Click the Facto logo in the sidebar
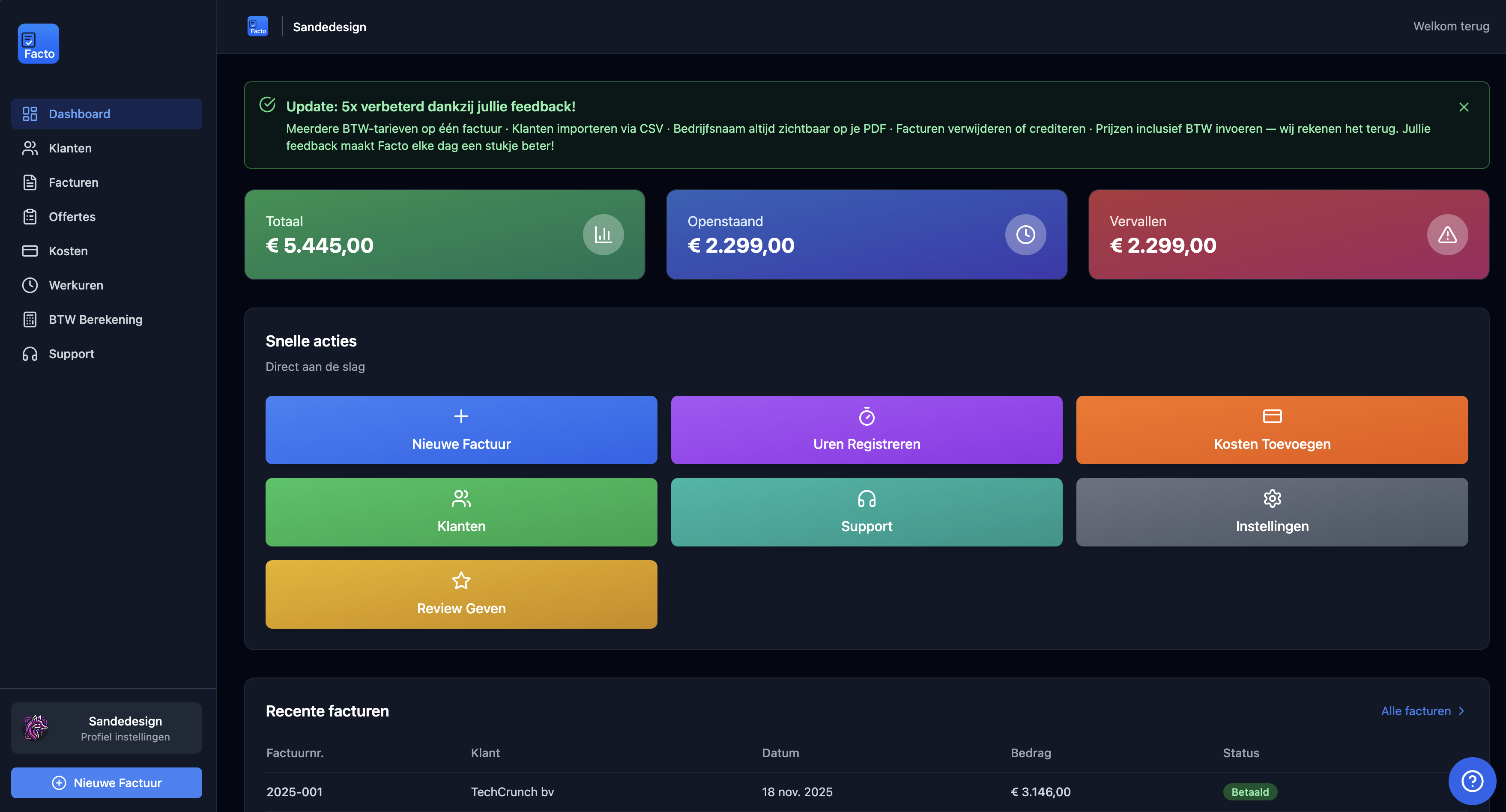The height and width of the screenshot is (812, 1506). (39, 44)
